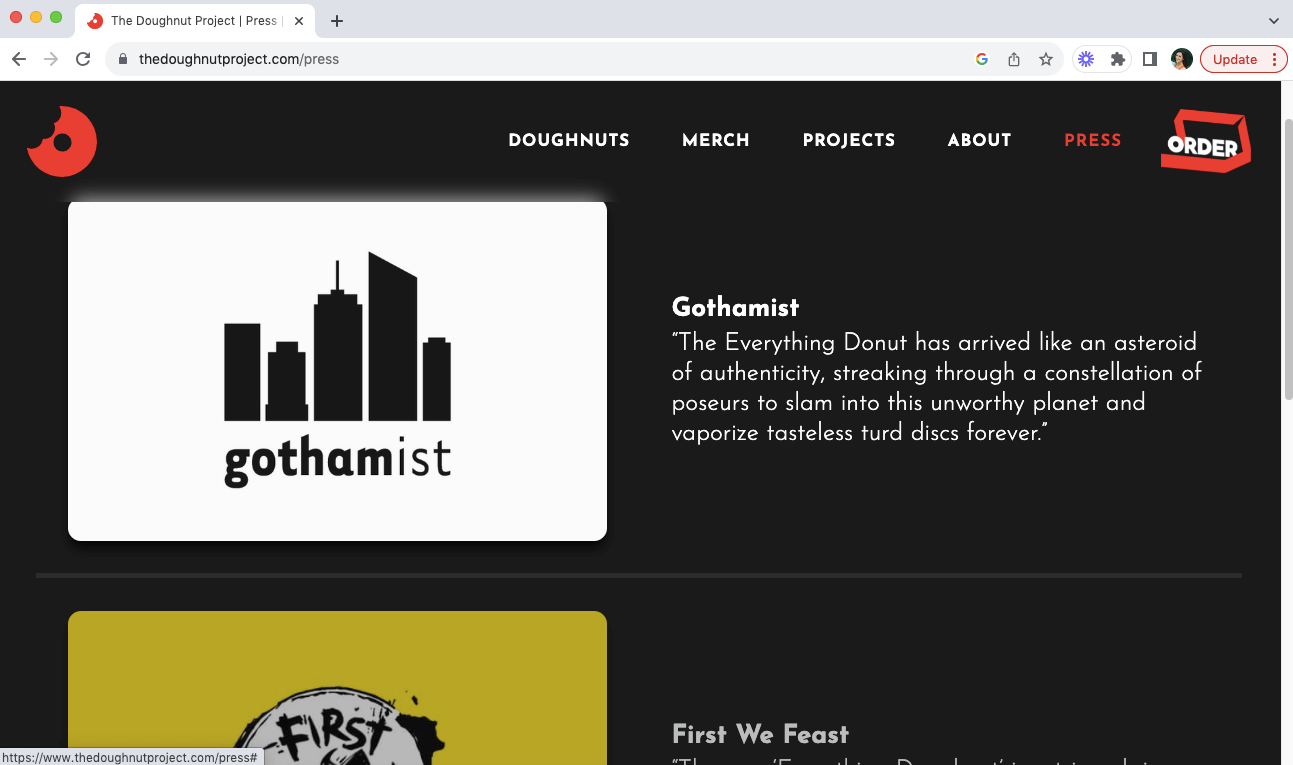Image resolution: width=1293 pixels, height=765 pixels.
Task: Reload the current page
Action: point(83,59)
